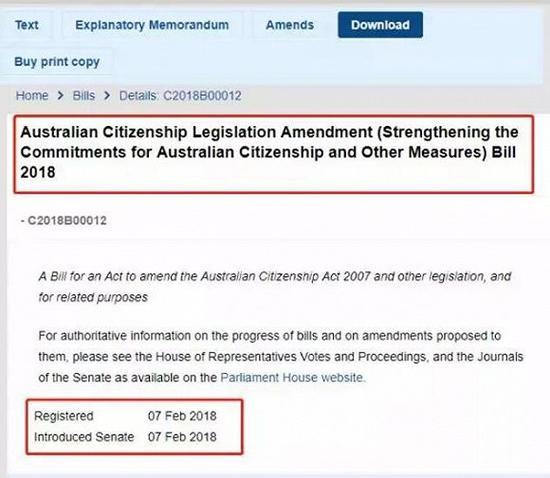Click the italic 'for related purposes' line

[x=93, y=297]
